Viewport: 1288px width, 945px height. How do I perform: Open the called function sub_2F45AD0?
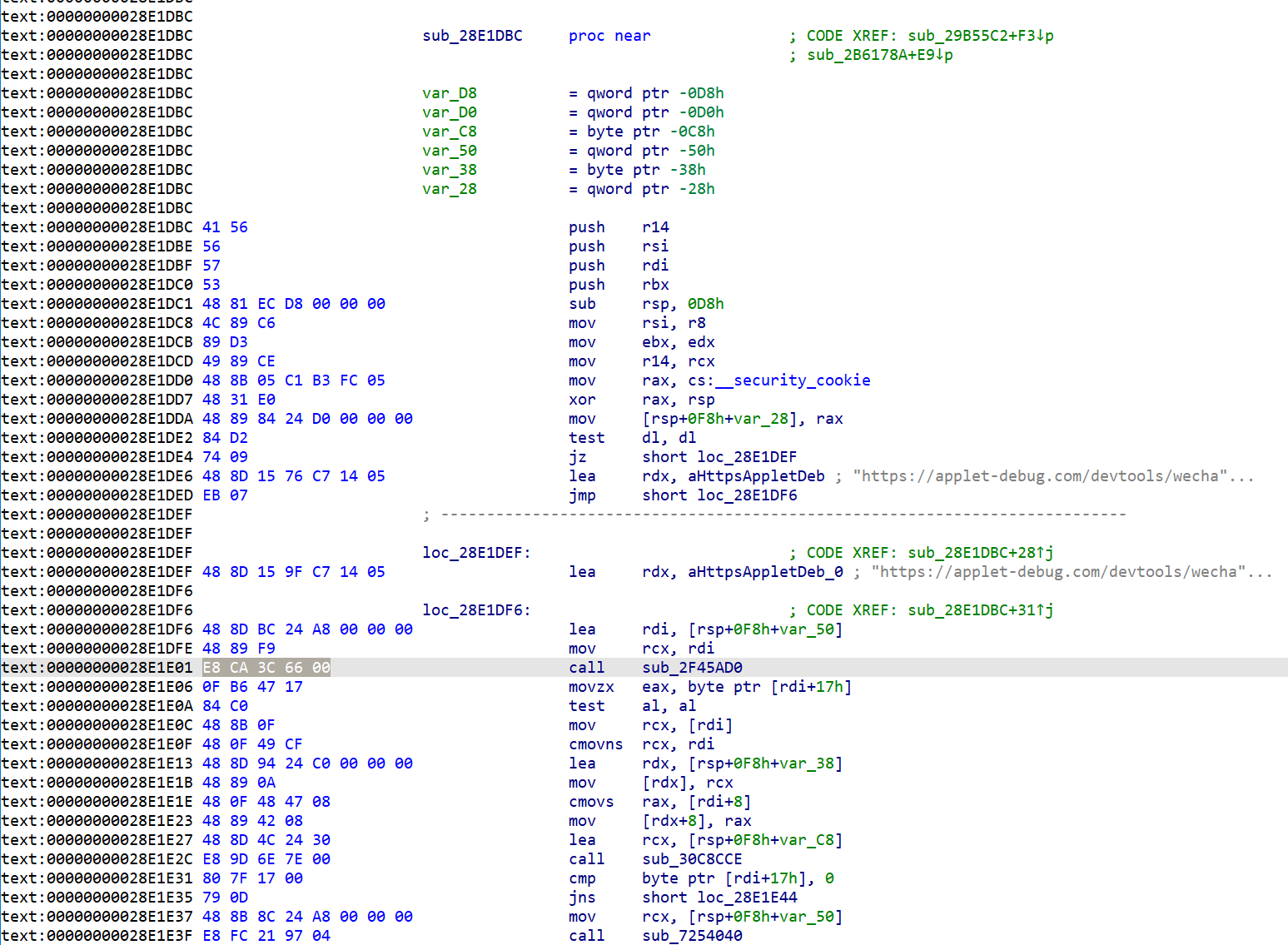tap(692, 668)
